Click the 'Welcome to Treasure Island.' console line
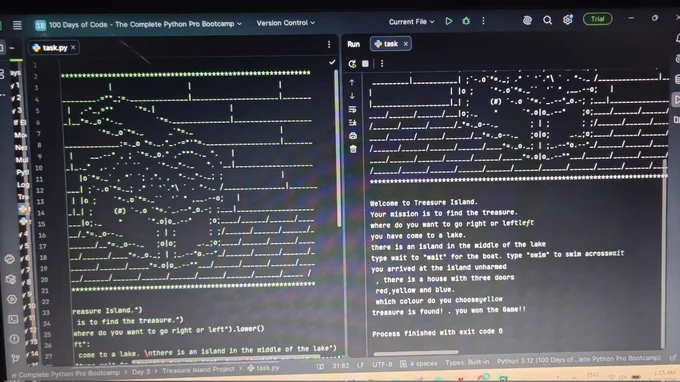This screenshot has height=382, width=680. point(424,202)
